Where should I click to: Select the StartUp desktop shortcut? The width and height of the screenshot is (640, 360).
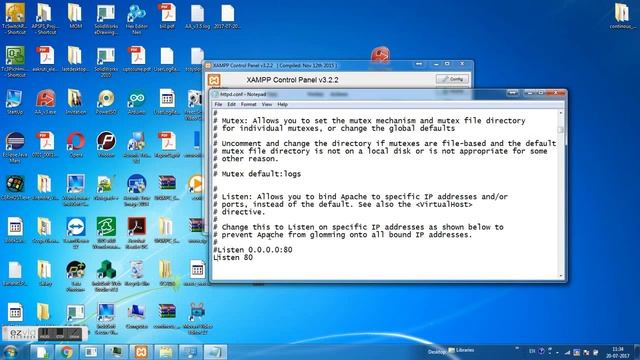pyautogui.click(x=15, y=102)
